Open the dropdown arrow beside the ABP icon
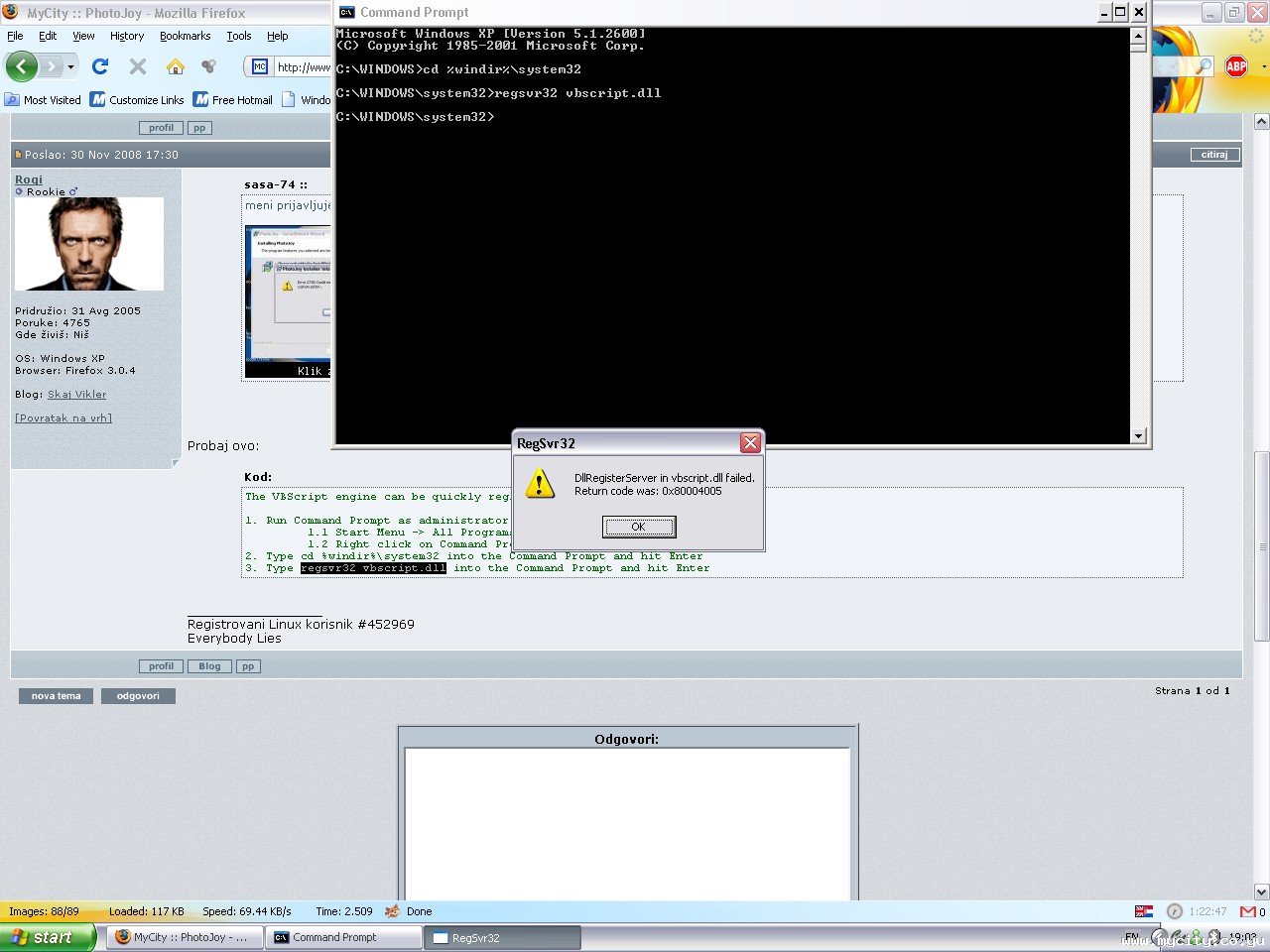The height and width of the screenshot is (952, 1270). tap(1263, 66)
